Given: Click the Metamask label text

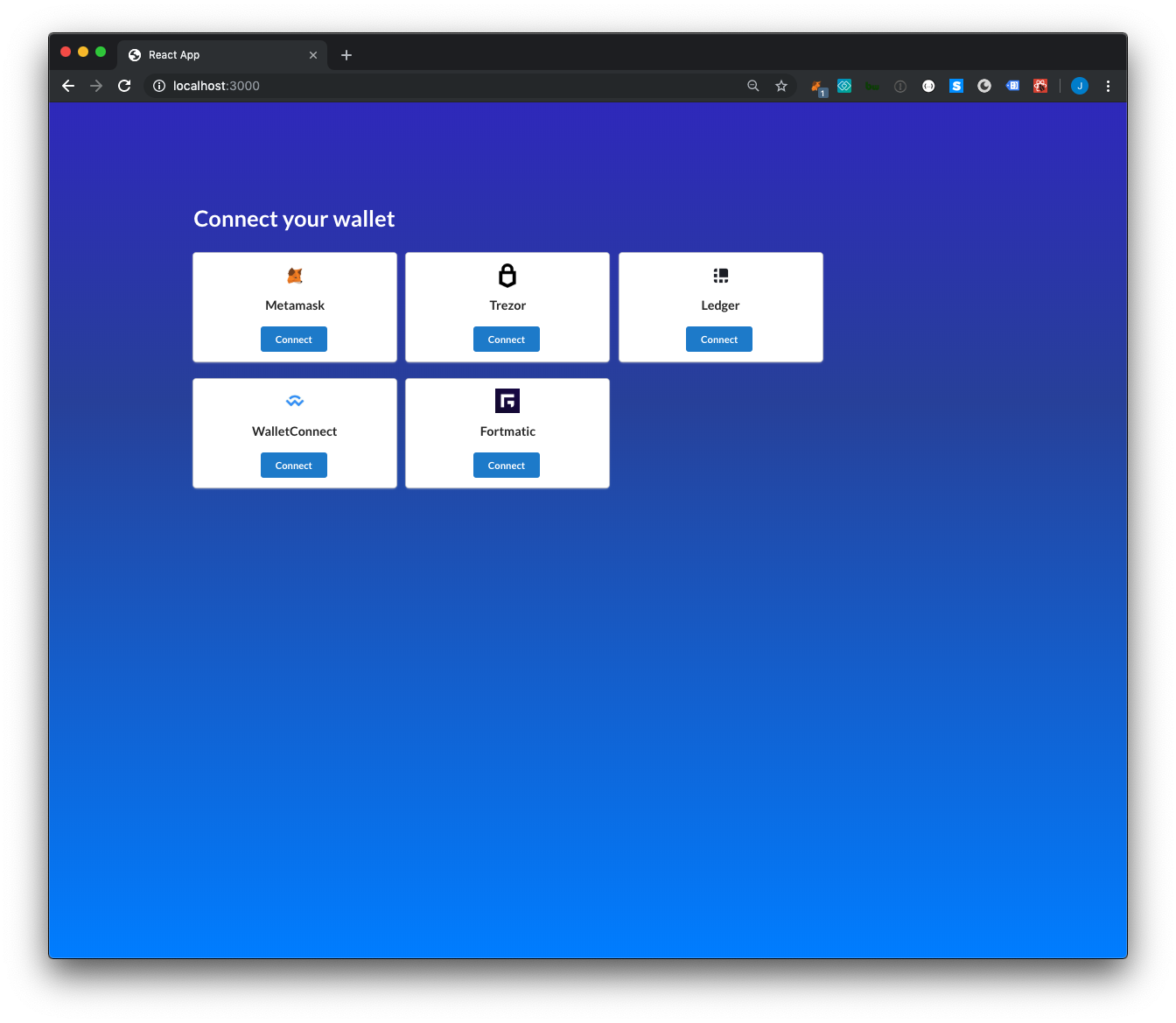Looking at the screenshot, I should tap(295, 305).
